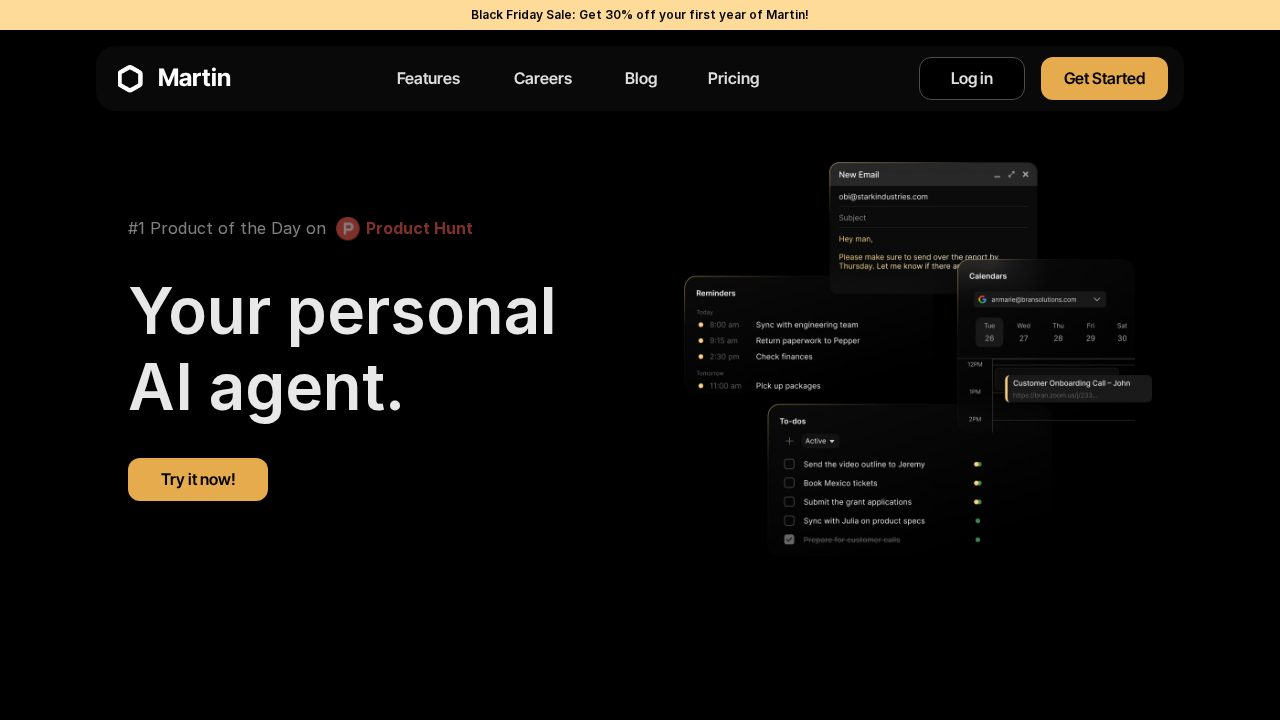The width and height of the screenshot is (1280, 720).
Task: Click the orange dot beside the 8:00 am reminder
Action: point(701,324)
